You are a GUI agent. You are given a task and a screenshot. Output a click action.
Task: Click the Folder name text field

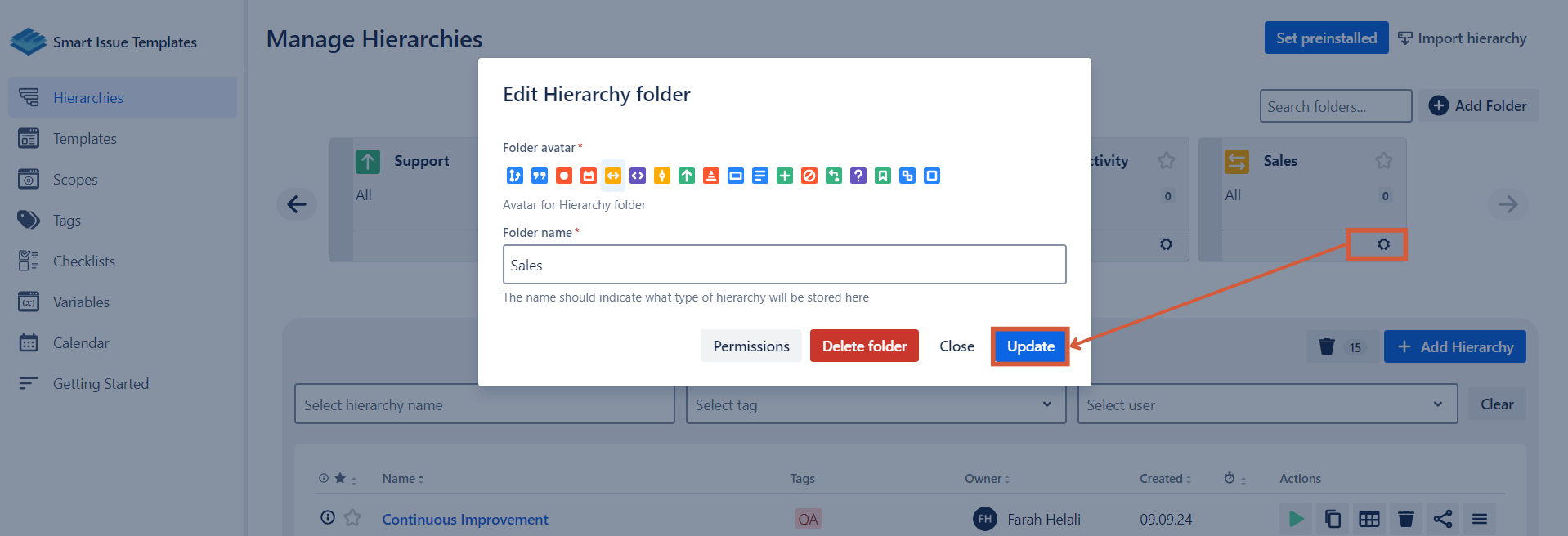(x=784, y=265)
